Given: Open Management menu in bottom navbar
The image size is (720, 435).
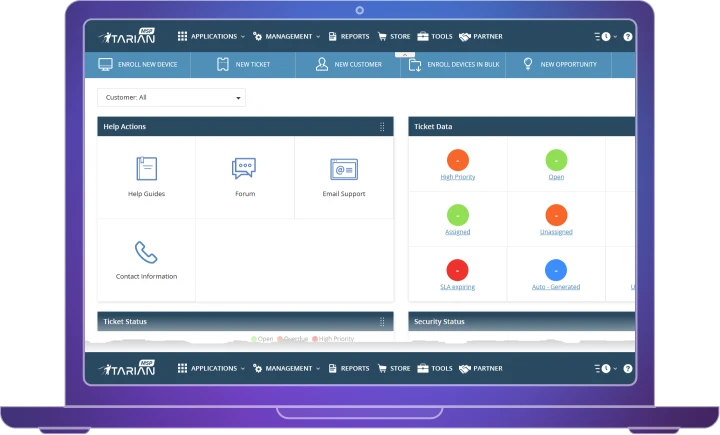Looking at the screenshot, I should pyautogui.click(x=286, y=368).
